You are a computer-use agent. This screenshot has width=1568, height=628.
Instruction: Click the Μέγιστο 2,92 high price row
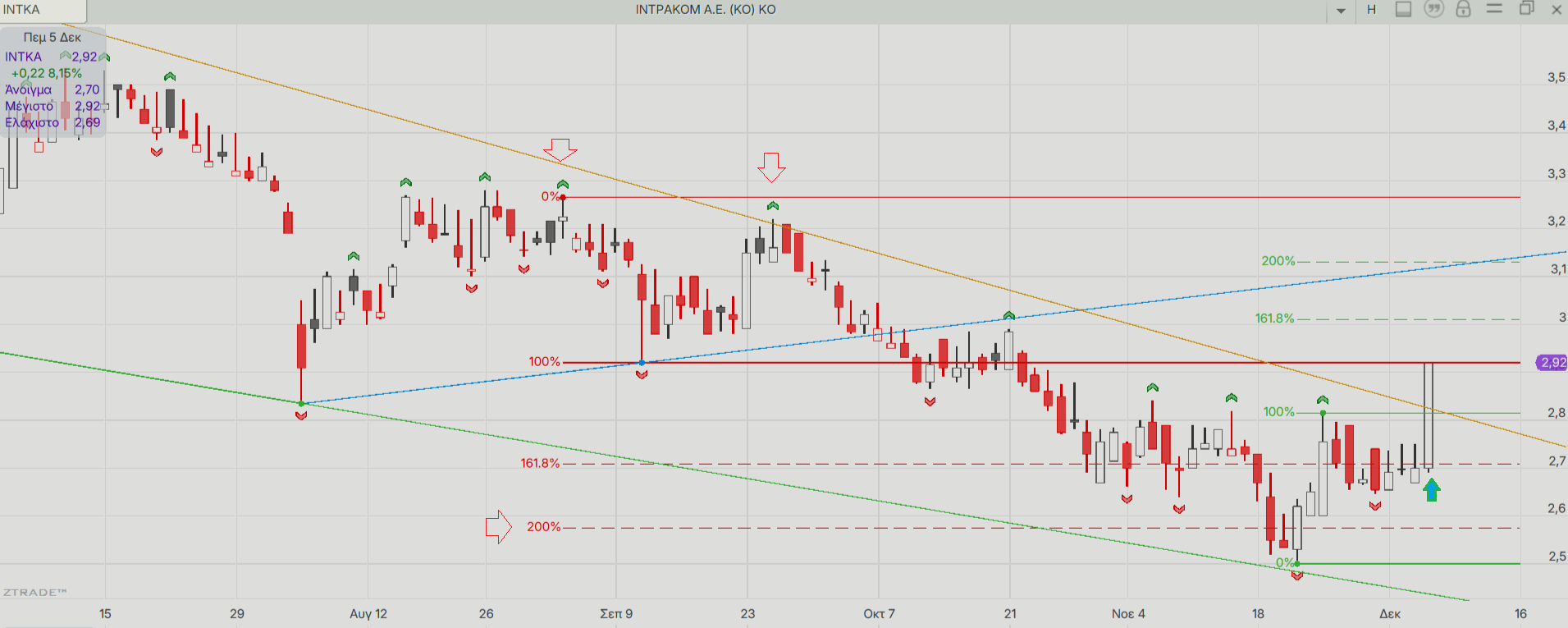(53, 106)
